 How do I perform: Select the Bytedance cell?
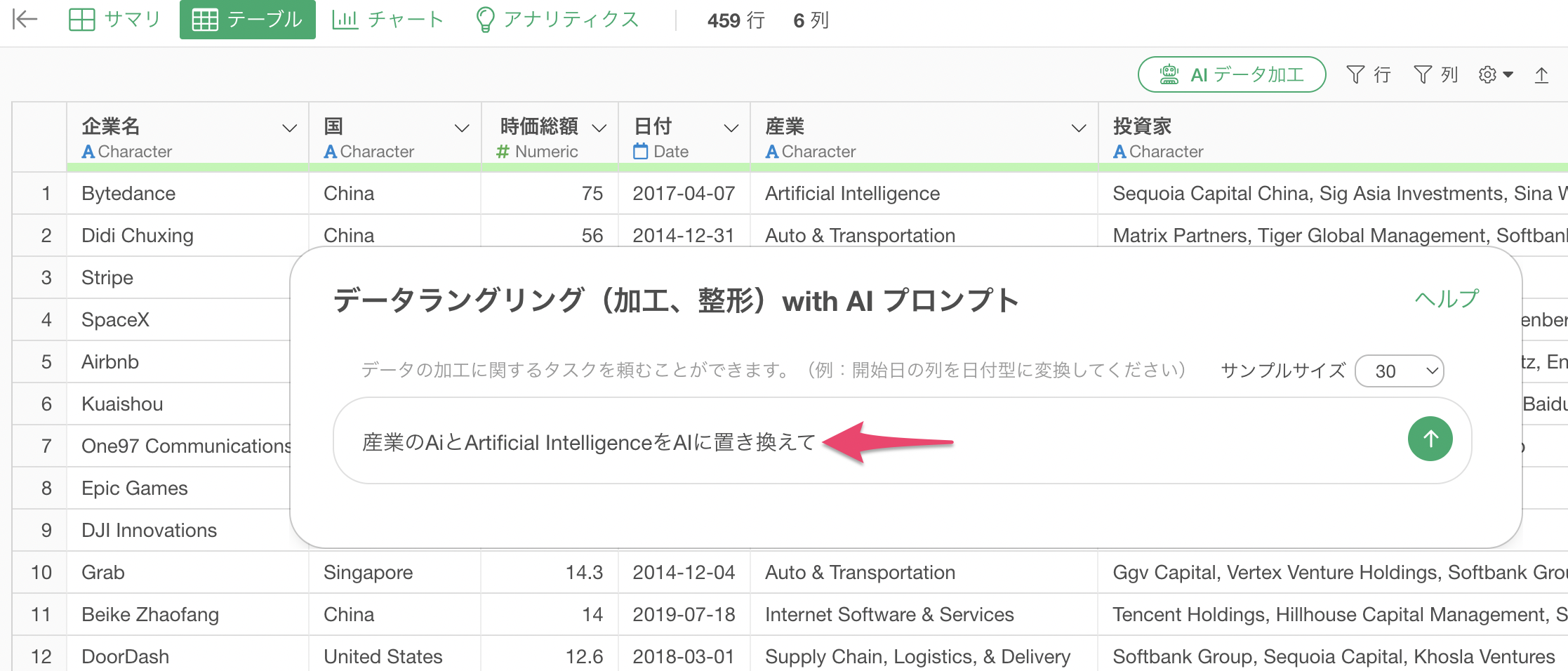[x=187, y=193]
